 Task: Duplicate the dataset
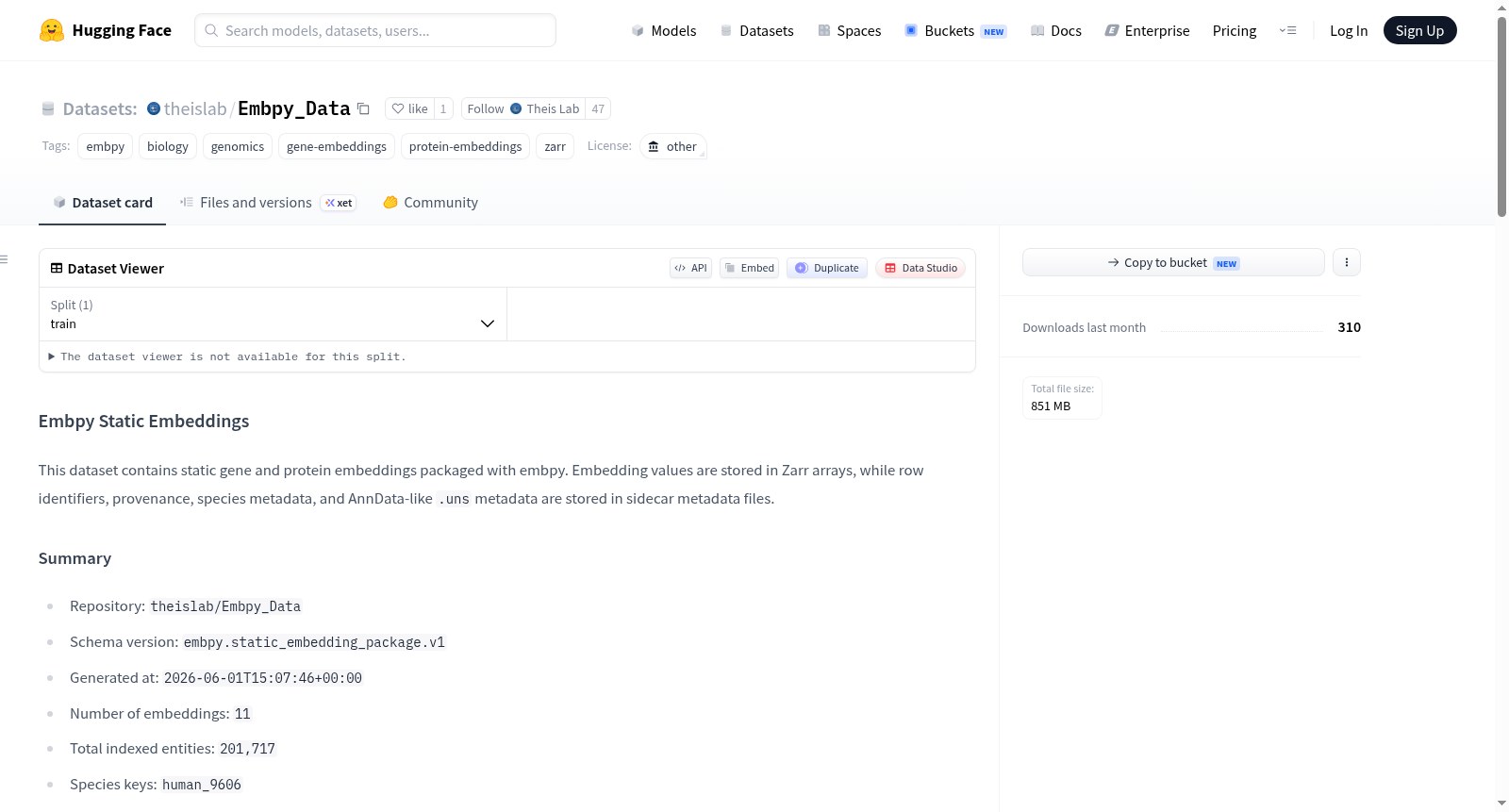[x=827, y=268]
